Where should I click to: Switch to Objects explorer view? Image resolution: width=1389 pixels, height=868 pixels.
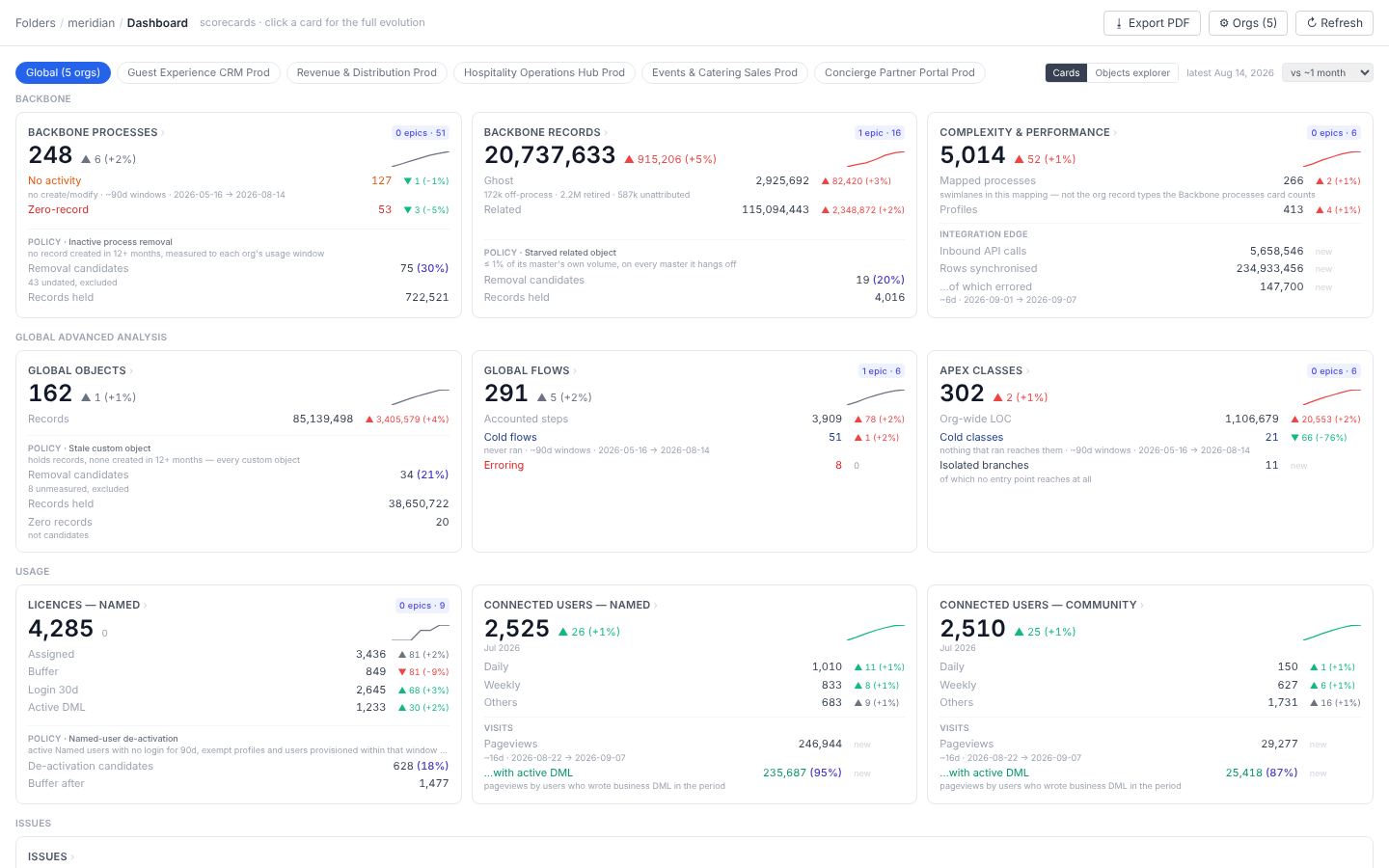point(1132,72)
